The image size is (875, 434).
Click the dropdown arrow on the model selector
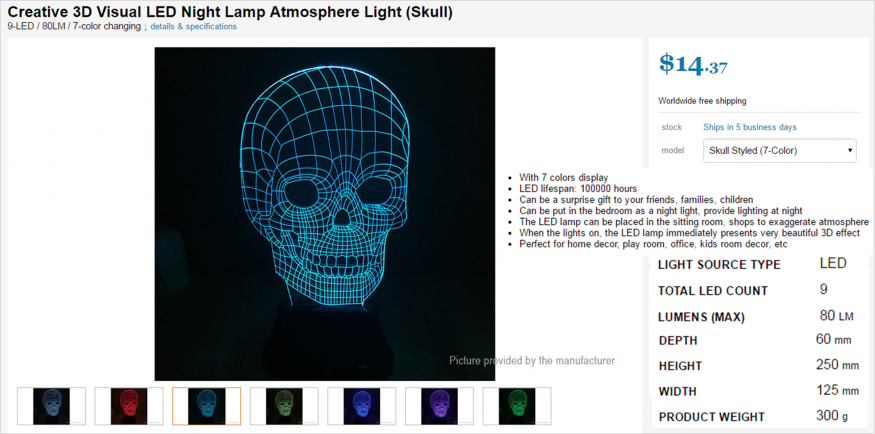[849, 151]
